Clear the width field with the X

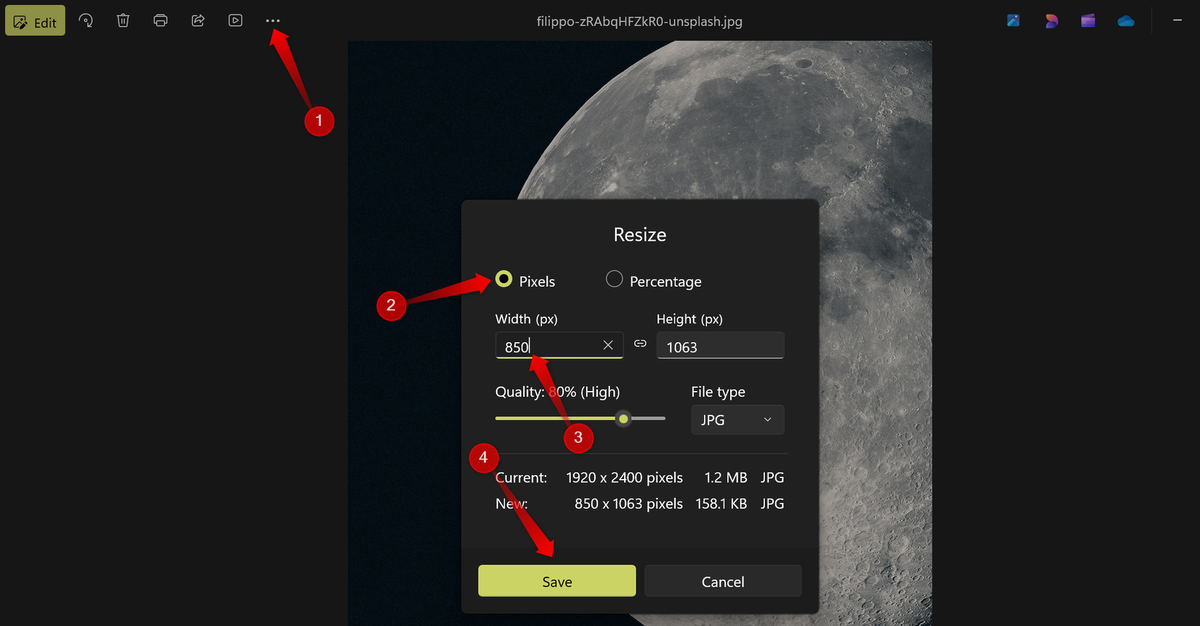point(608,345)
